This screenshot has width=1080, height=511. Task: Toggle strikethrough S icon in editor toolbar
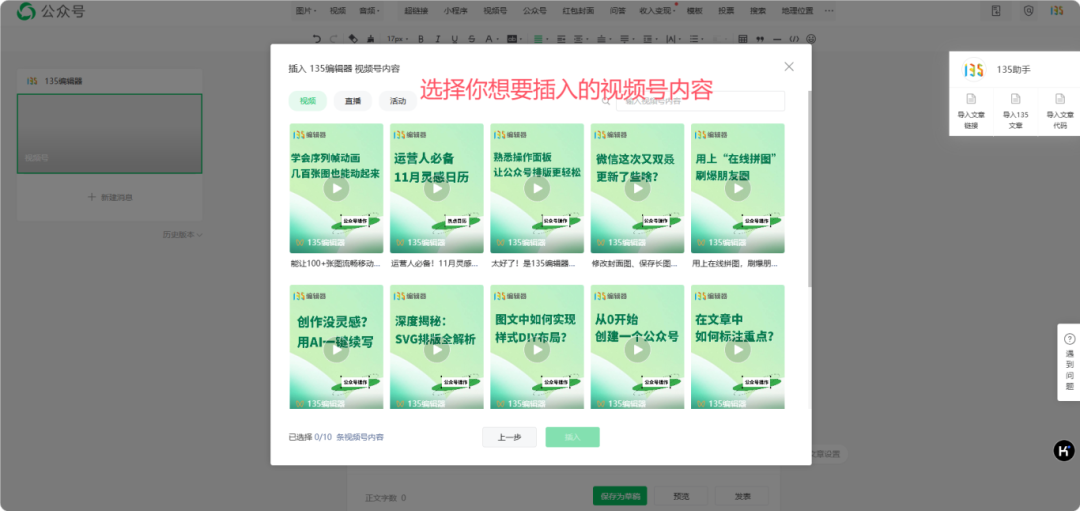pyautogui.click(x=472, y=39)
